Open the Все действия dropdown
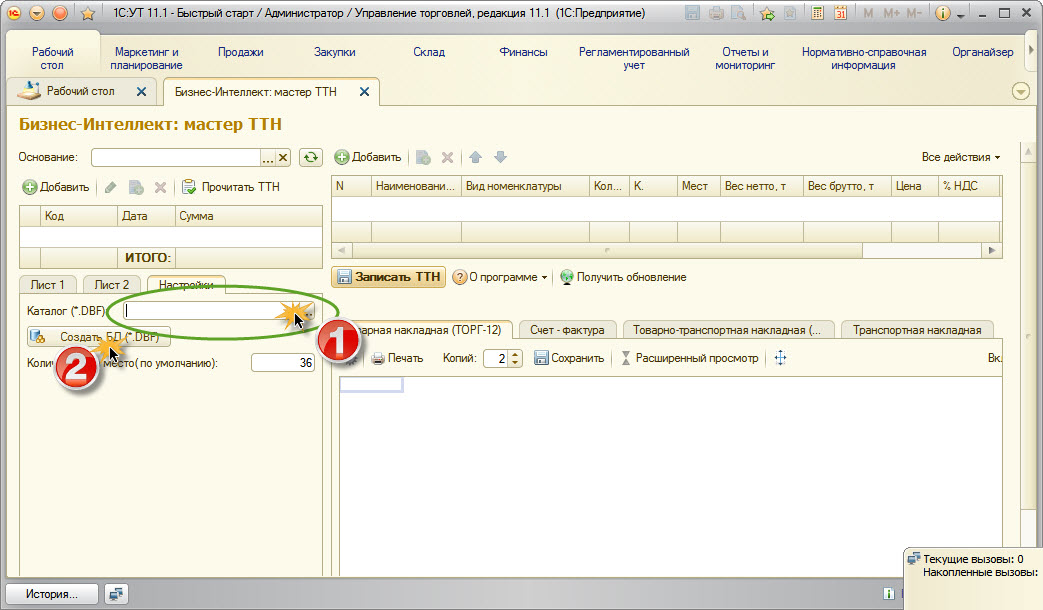This screenshot has height=610, width=1043. coord(961,158)
